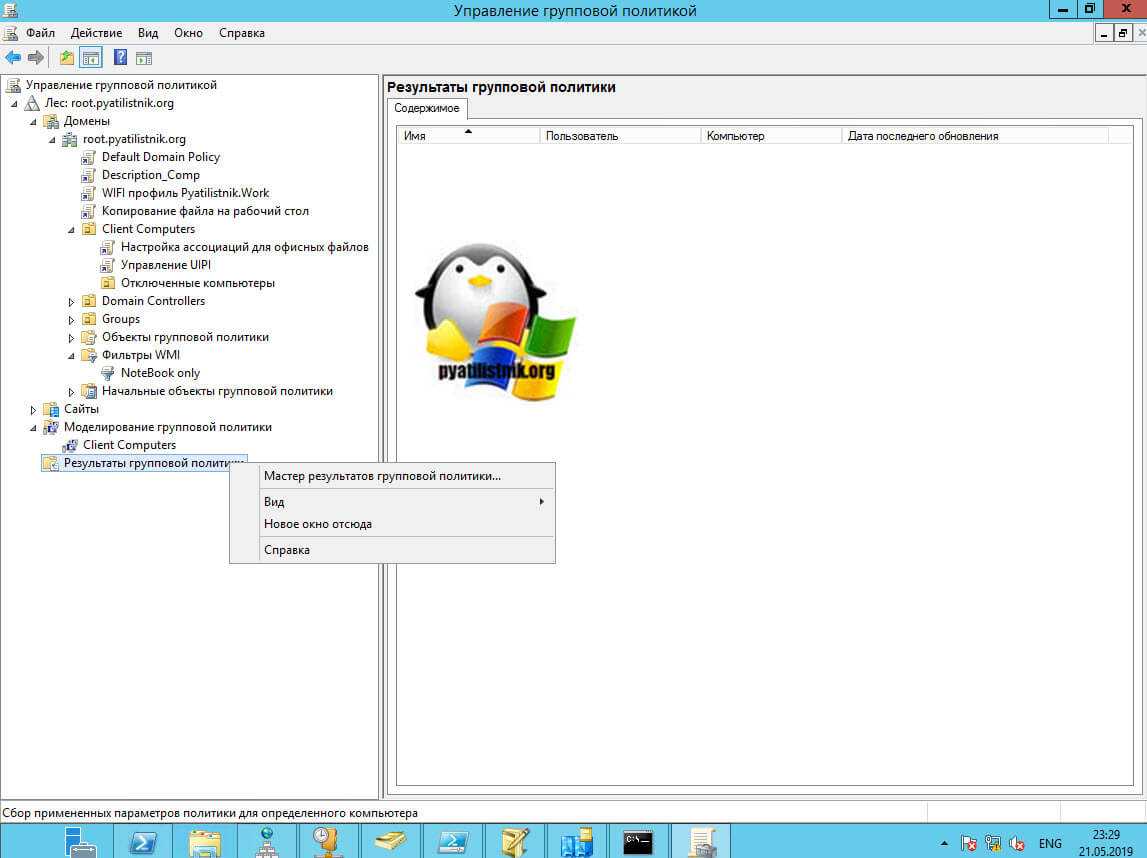Open the Действие menu in menu bar

pos(96,33)
